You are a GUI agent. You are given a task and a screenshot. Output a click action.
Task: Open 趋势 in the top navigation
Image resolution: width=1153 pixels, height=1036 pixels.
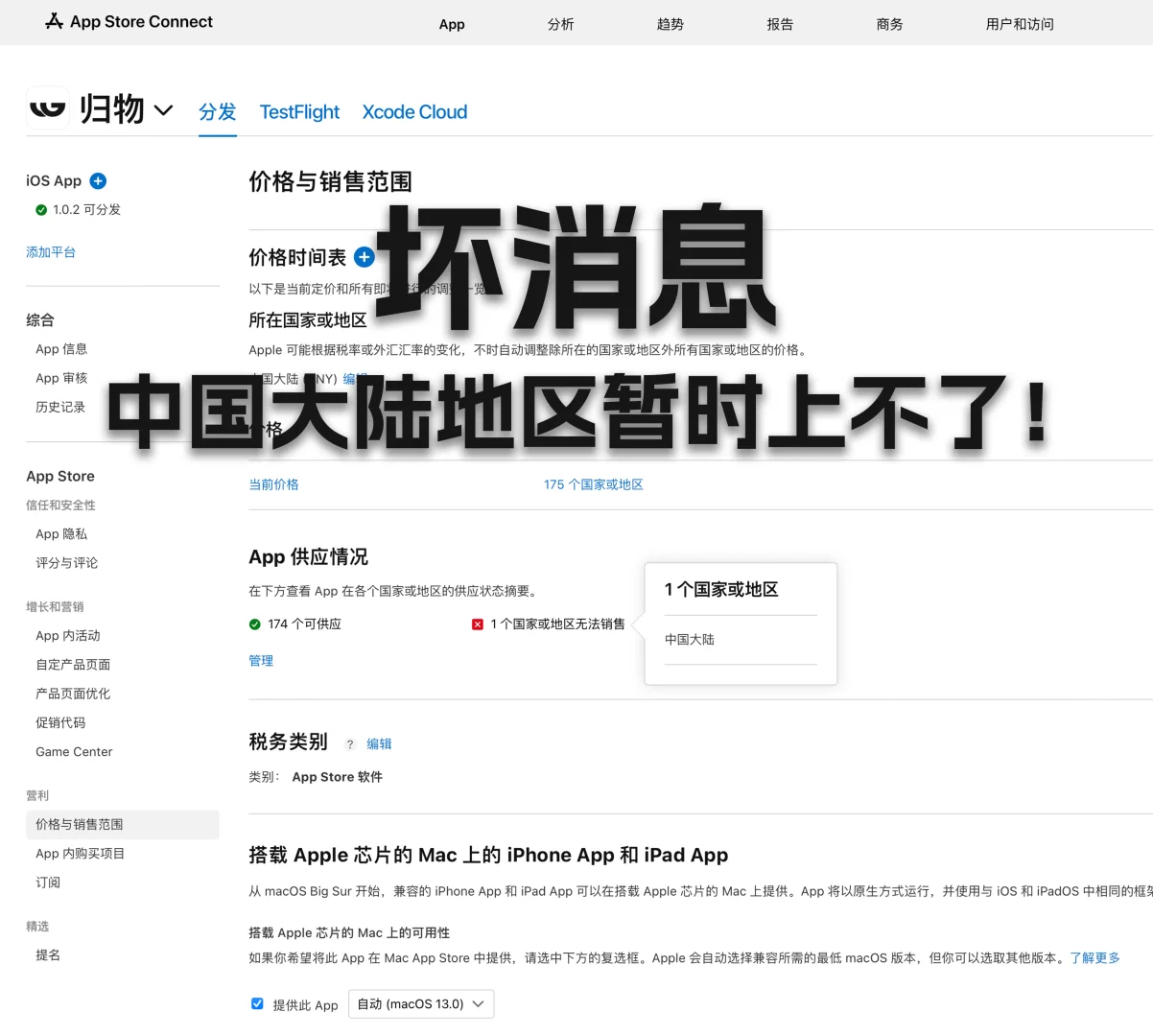click(670, 24)
